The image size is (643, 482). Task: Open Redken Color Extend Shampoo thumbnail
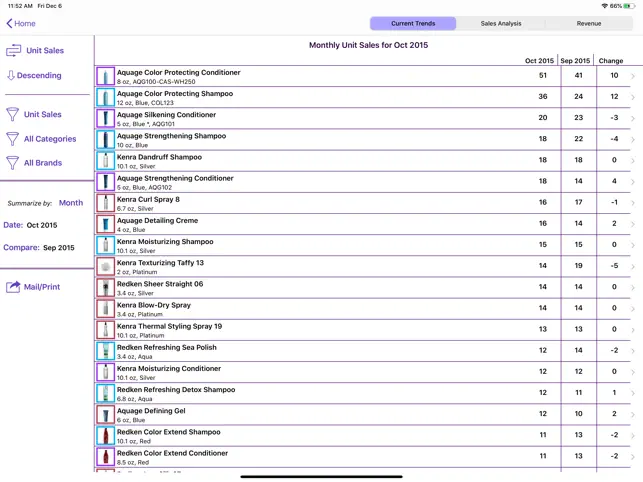[x=105, y=436]
